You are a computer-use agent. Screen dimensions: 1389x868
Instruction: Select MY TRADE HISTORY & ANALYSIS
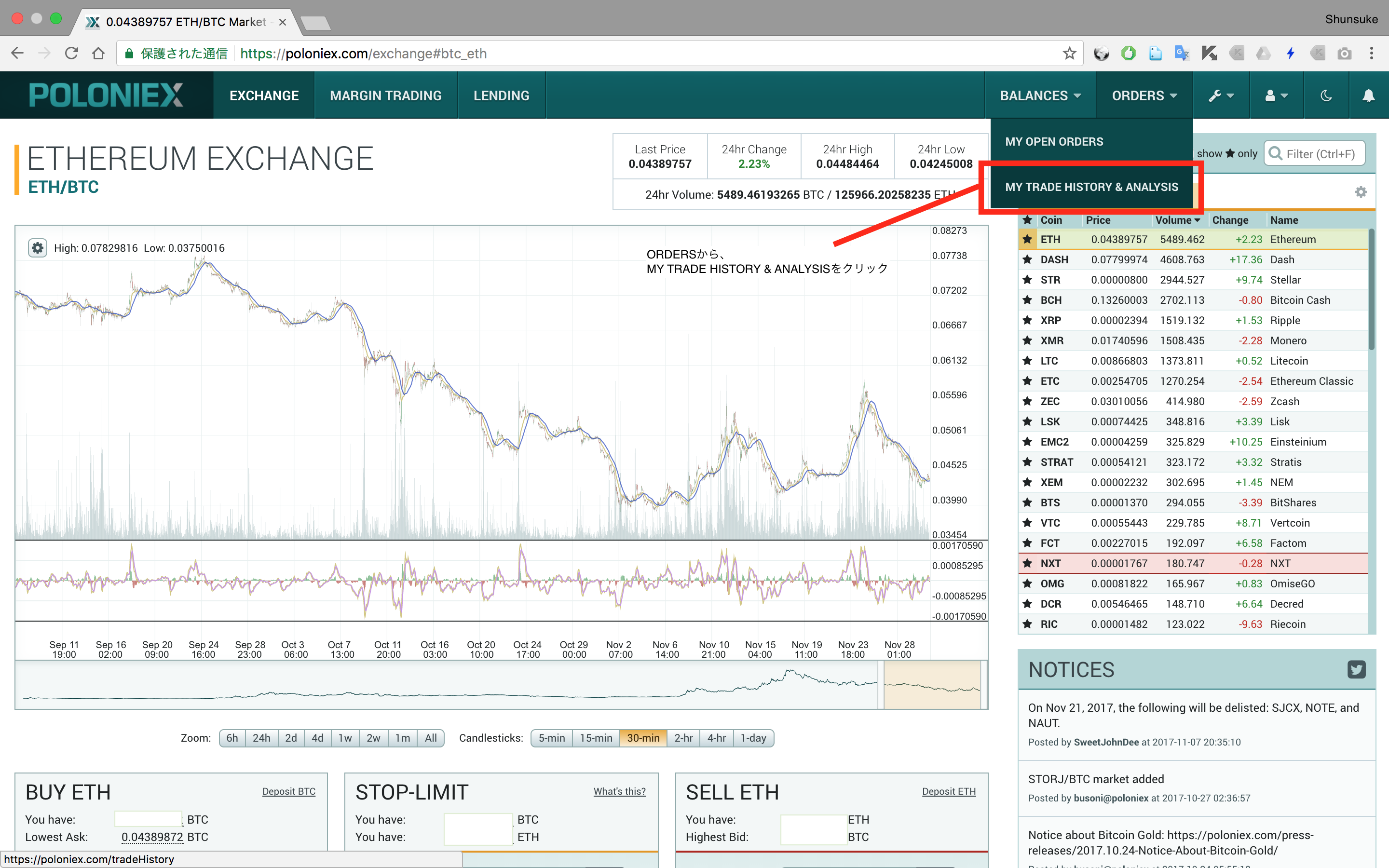pyautogui.click(x=1091, y=187)
